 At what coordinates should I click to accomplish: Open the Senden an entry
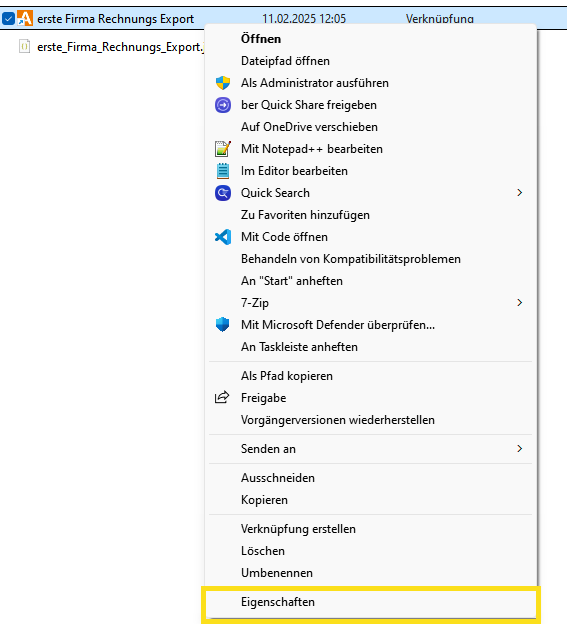click(x=370, y=448)
